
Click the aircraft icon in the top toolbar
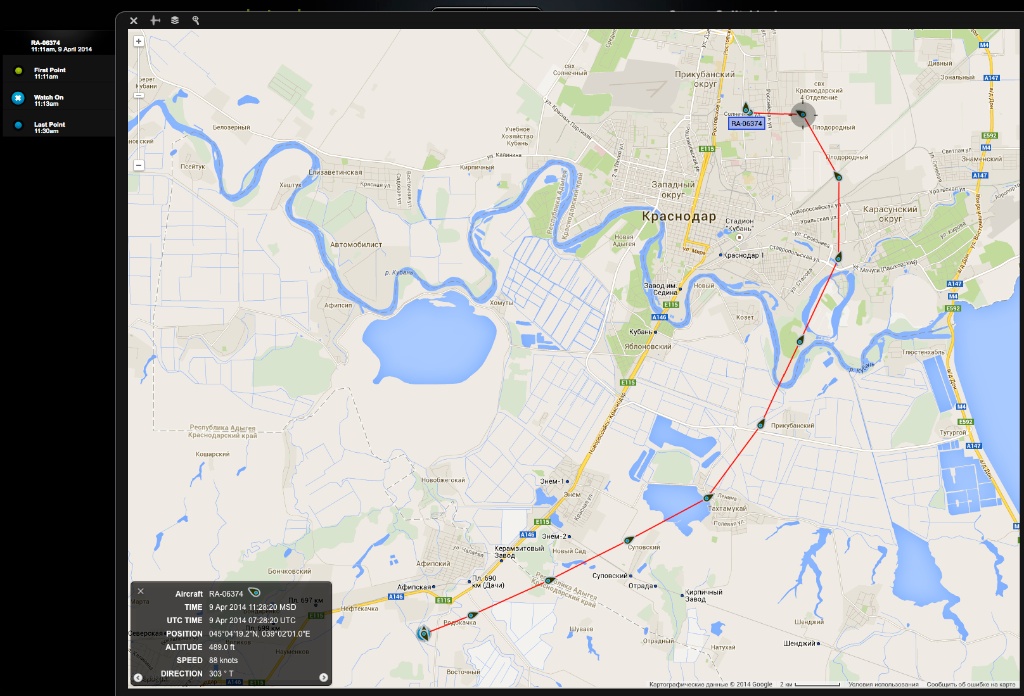click(155, 20)
